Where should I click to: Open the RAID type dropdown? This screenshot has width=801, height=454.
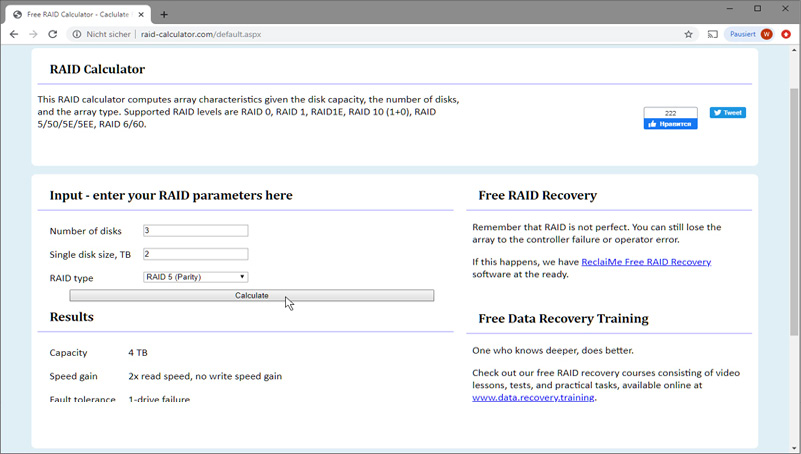[x=195, y=277]
